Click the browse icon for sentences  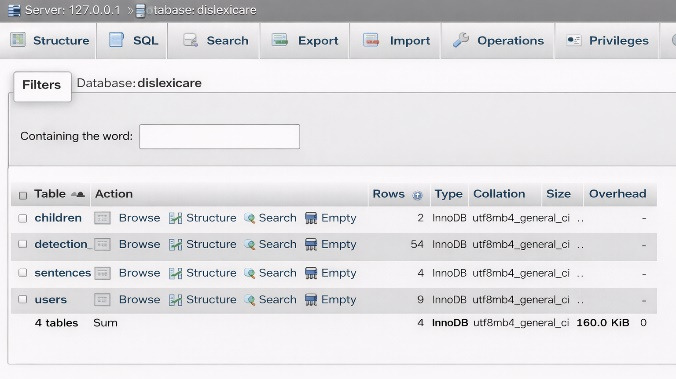pos(102,273)
